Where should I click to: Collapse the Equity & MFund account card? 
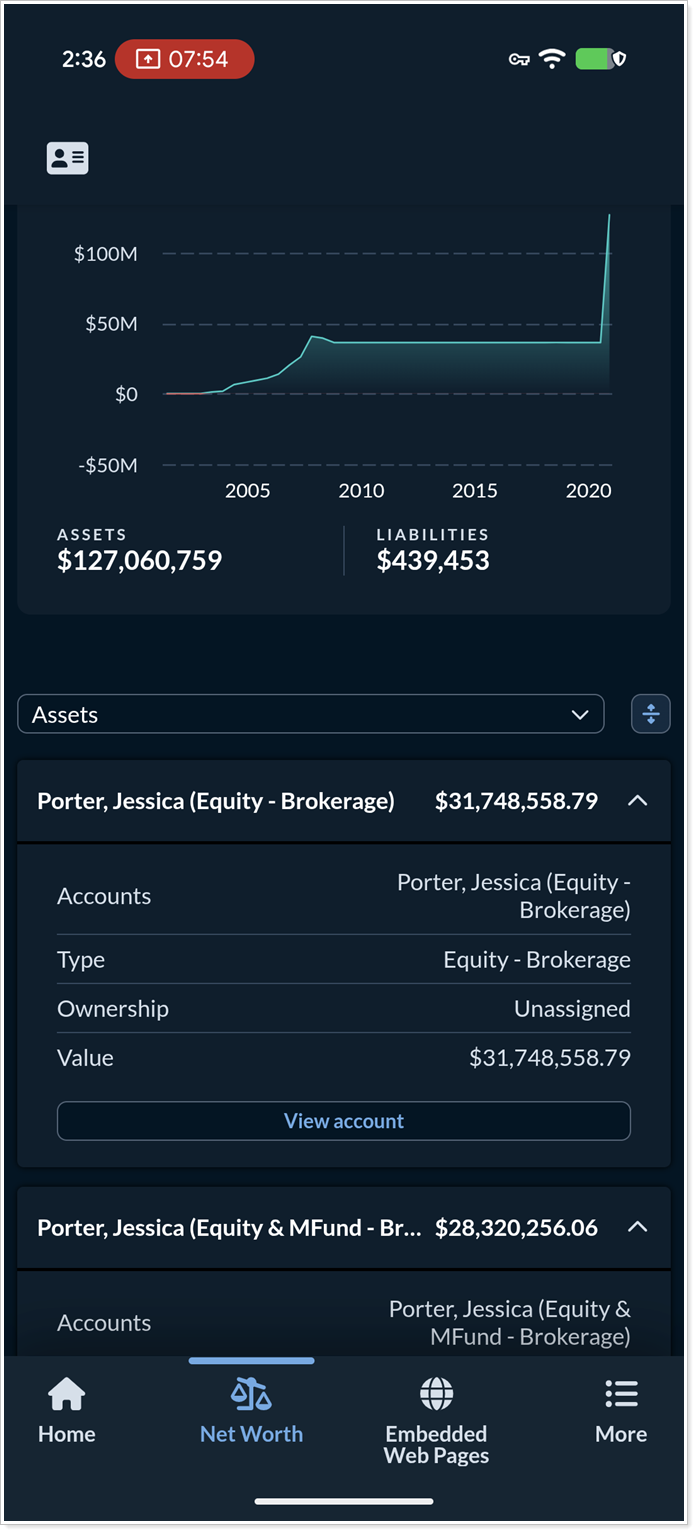coord(637,1227)
